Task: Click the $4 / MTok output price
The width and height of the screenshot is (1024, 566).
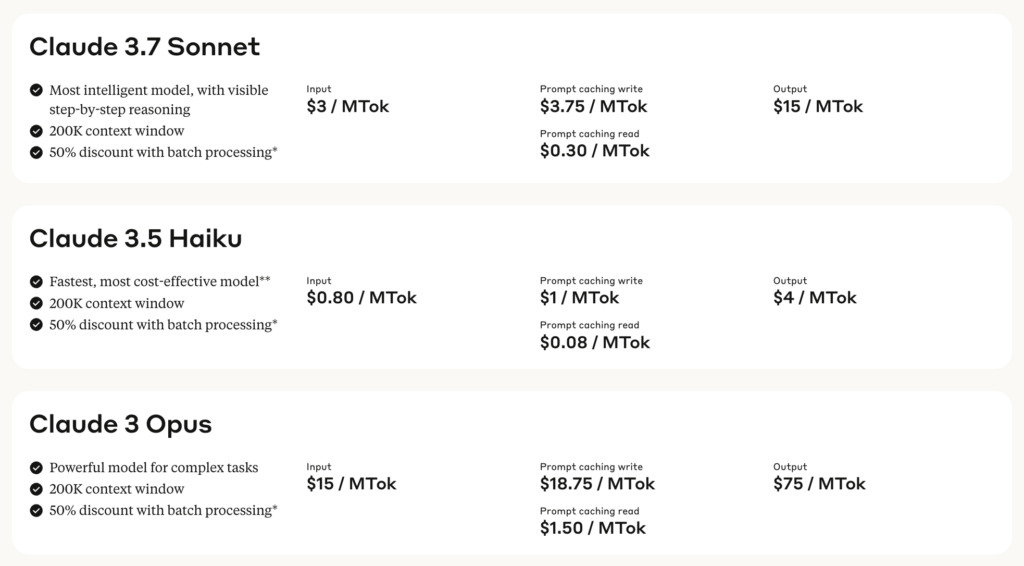Action: 814,298
